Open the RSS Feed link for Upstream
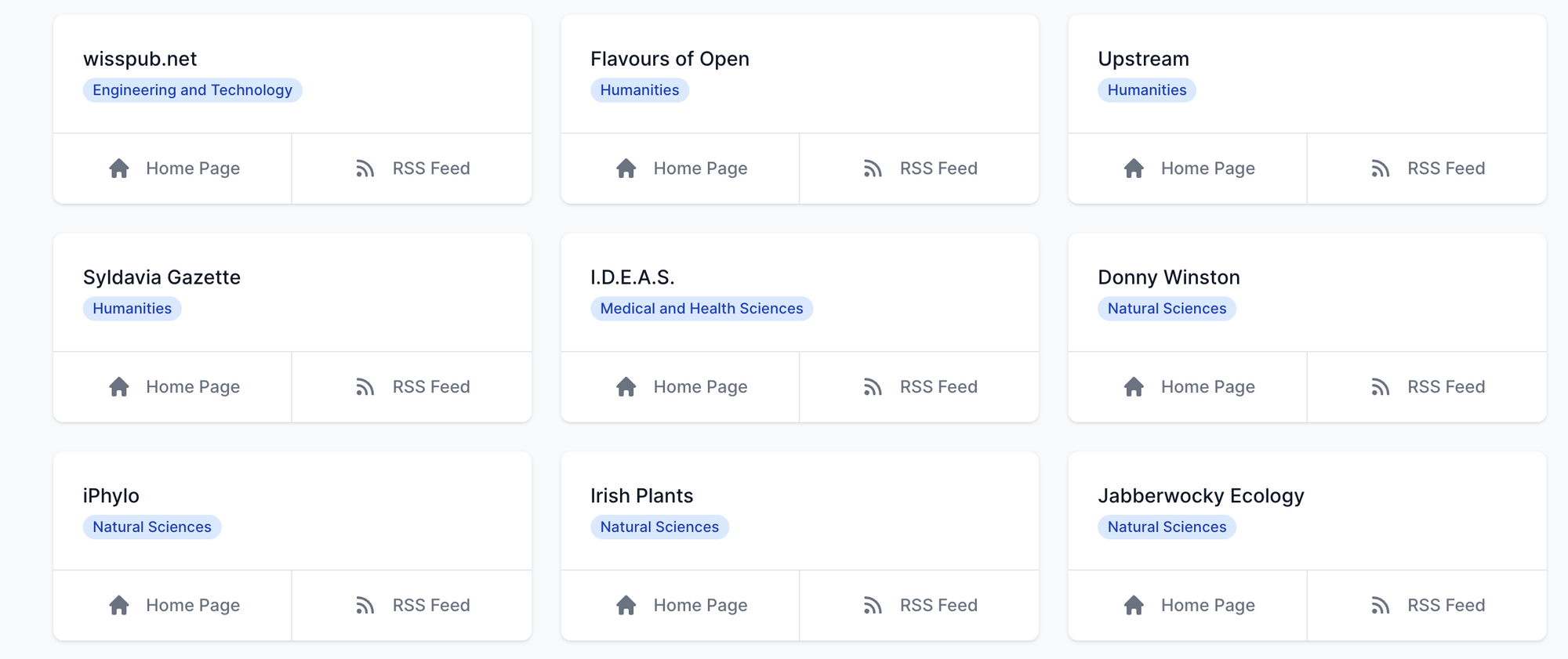Screen dimensions: 1568x659 click(x=1445, y=168)
